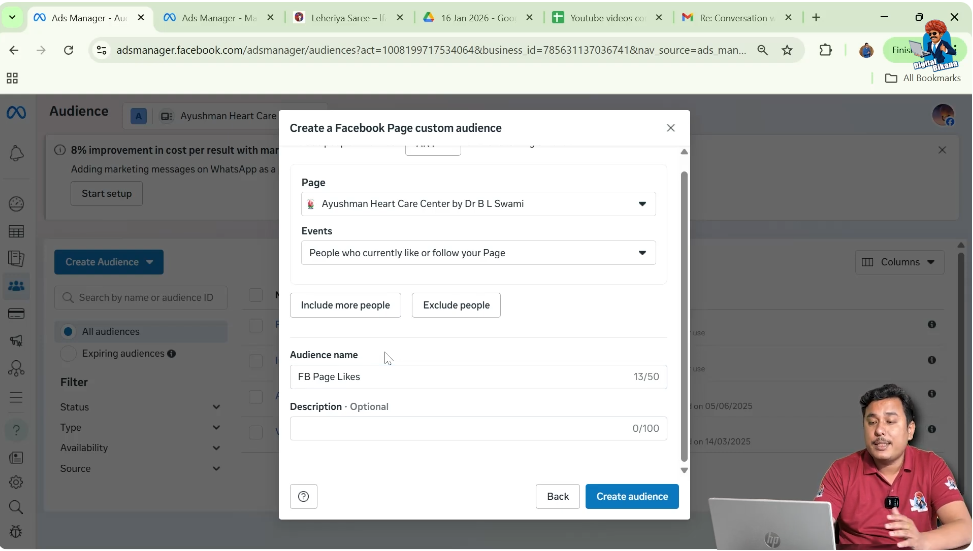Screen dimensions: 973x551
Task: Click the bug report icon in sidebar
Action: (x=16, y=532)
